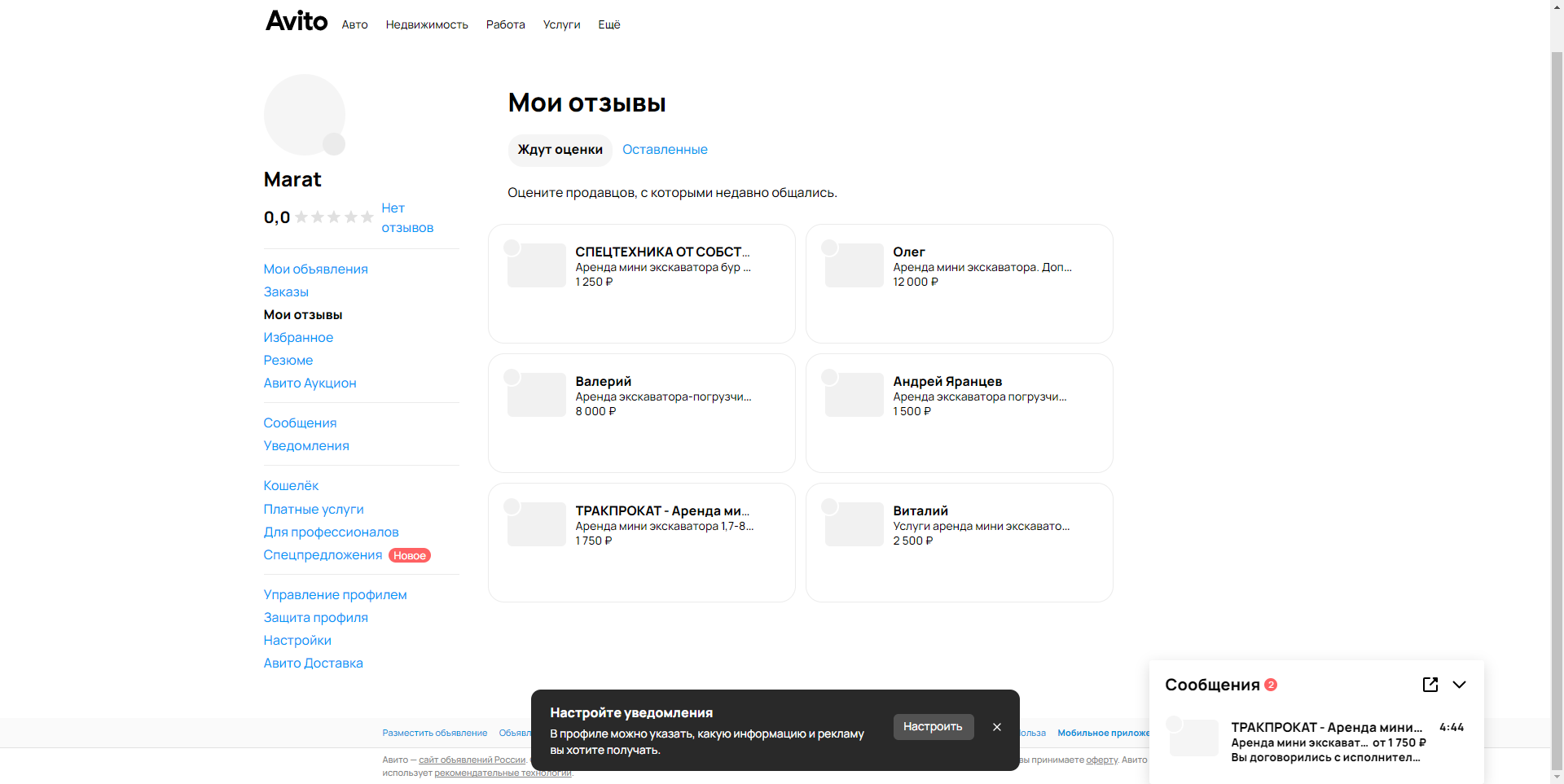
Task: Click ТРАКПРОКАТ chat thumbnail in messages
Action: pos(1194,738)
